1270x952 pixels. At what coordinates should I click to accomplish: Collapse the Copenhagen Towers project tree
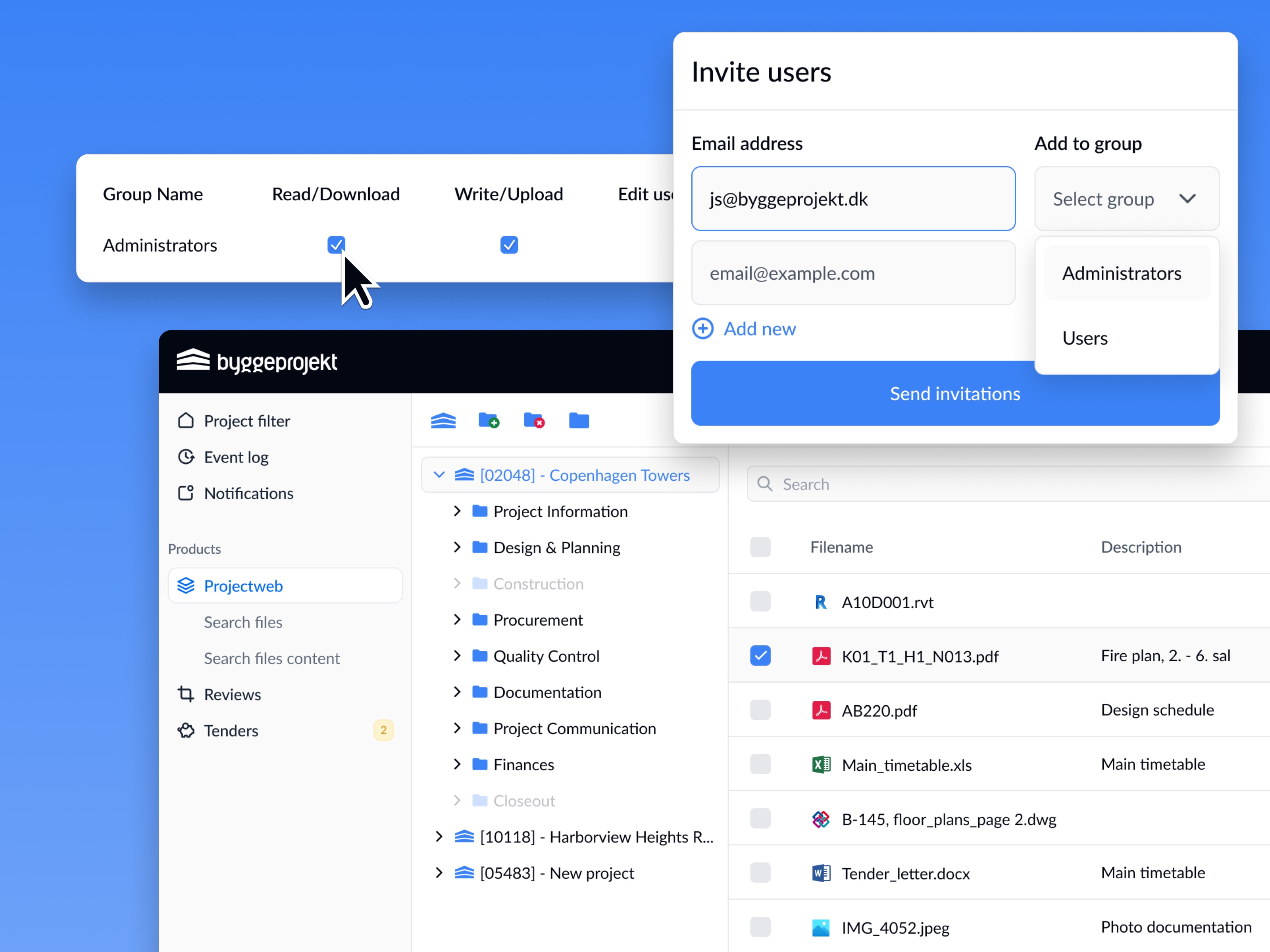point(439,474)
